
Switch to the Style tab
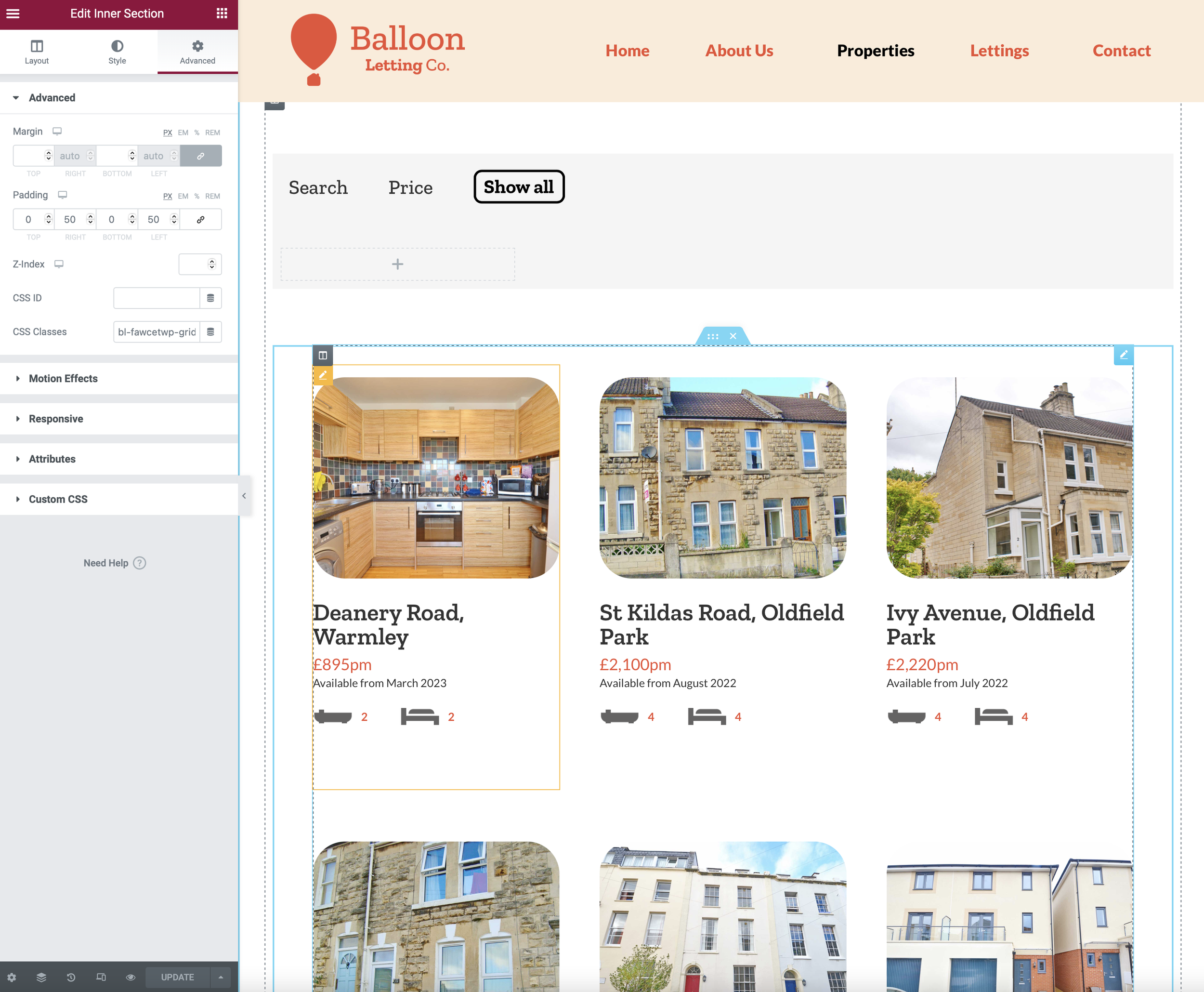117,52
